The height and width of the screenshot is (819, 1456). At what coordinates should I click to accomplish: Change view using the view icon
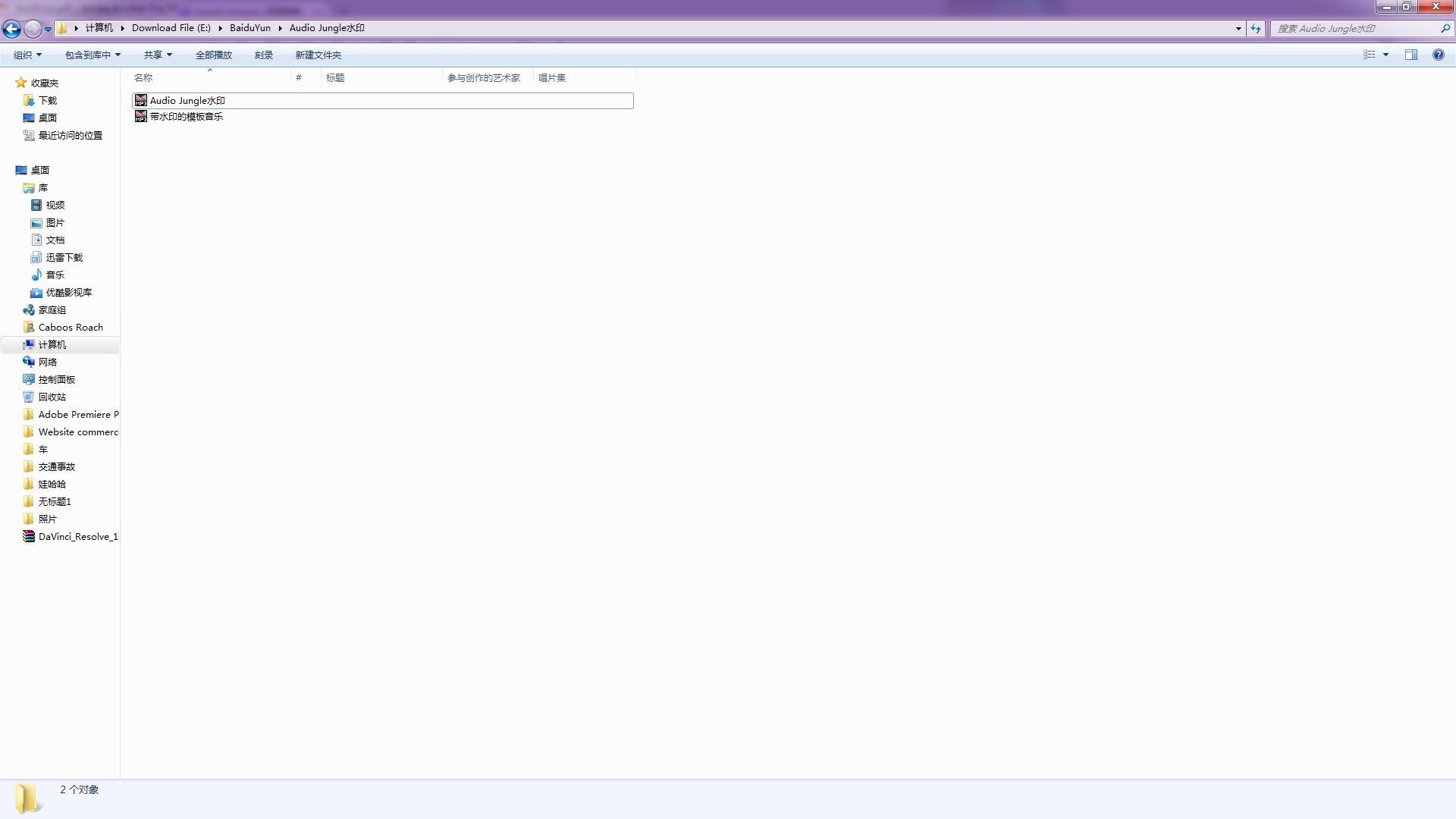click(1369, 55)
